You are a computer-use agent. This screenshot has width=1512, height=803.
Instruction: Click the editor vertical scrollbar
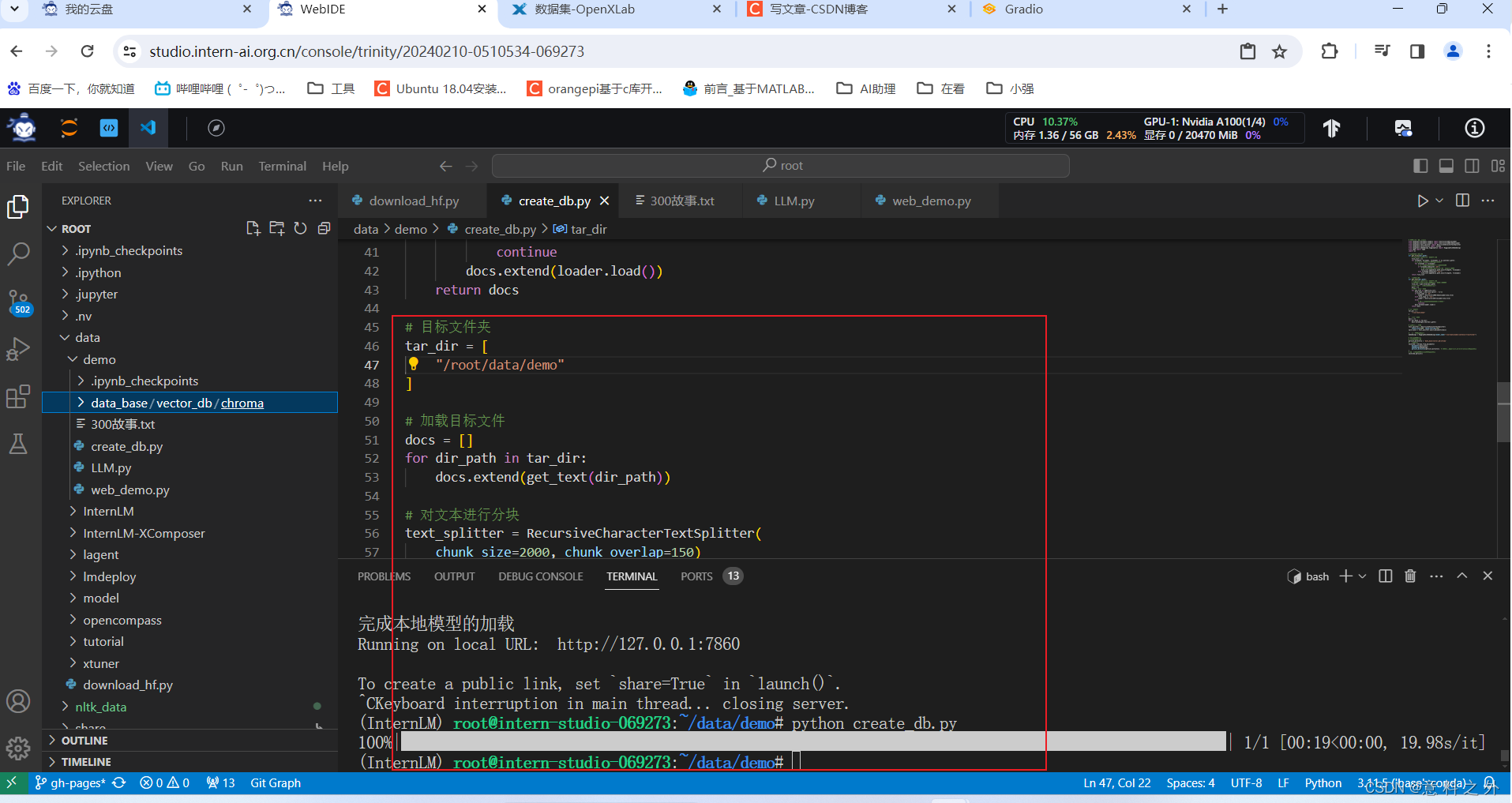click(1503, 411)
